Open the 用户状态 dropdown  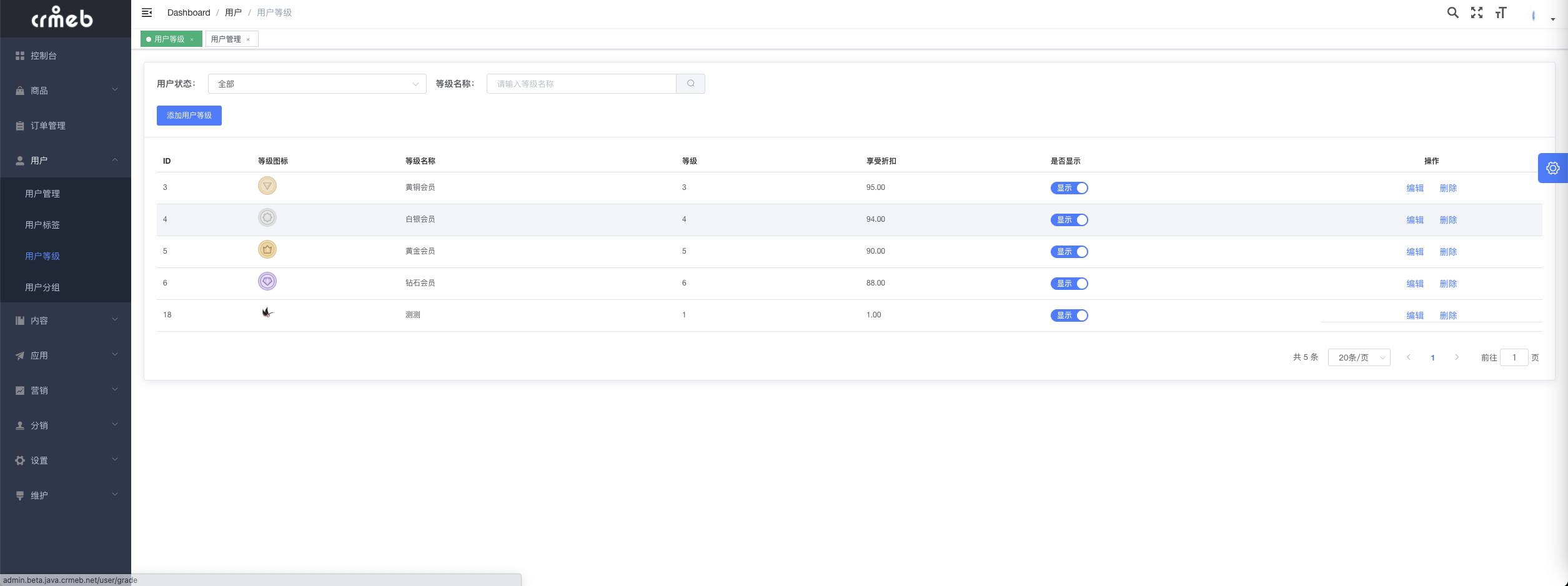click(x=317, y=84)
